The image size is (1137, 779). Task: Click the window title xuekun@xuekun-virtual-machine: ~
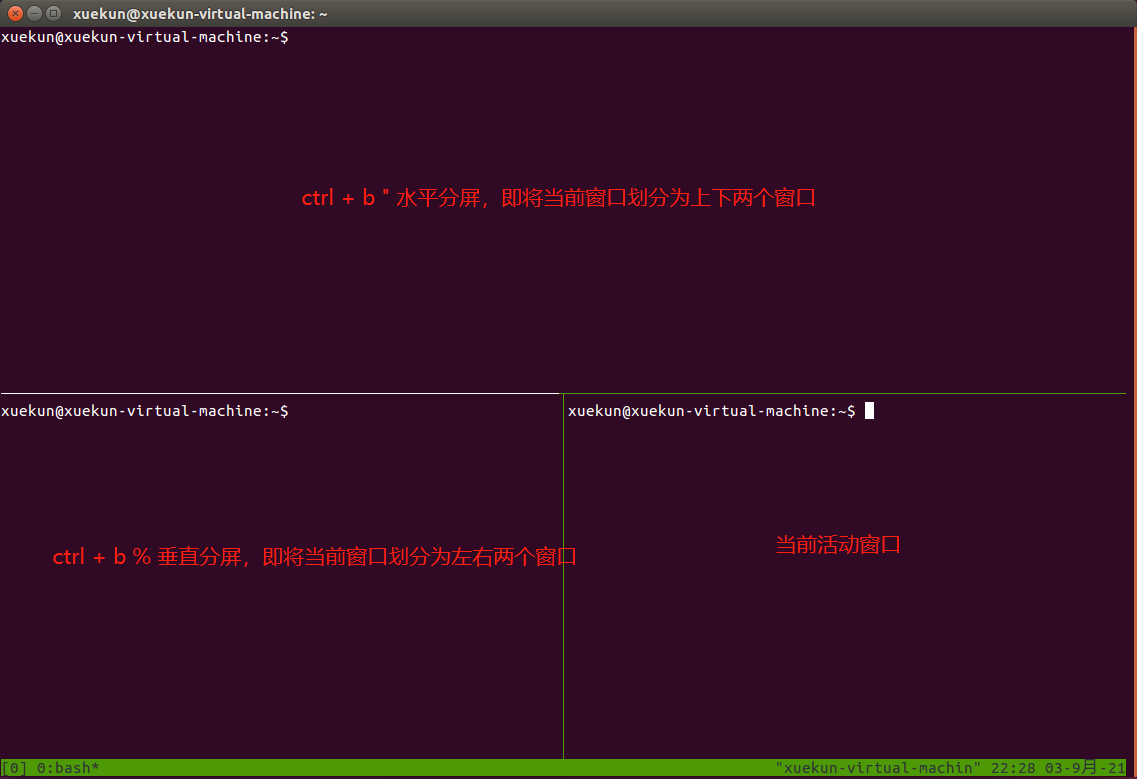point(200,14)
